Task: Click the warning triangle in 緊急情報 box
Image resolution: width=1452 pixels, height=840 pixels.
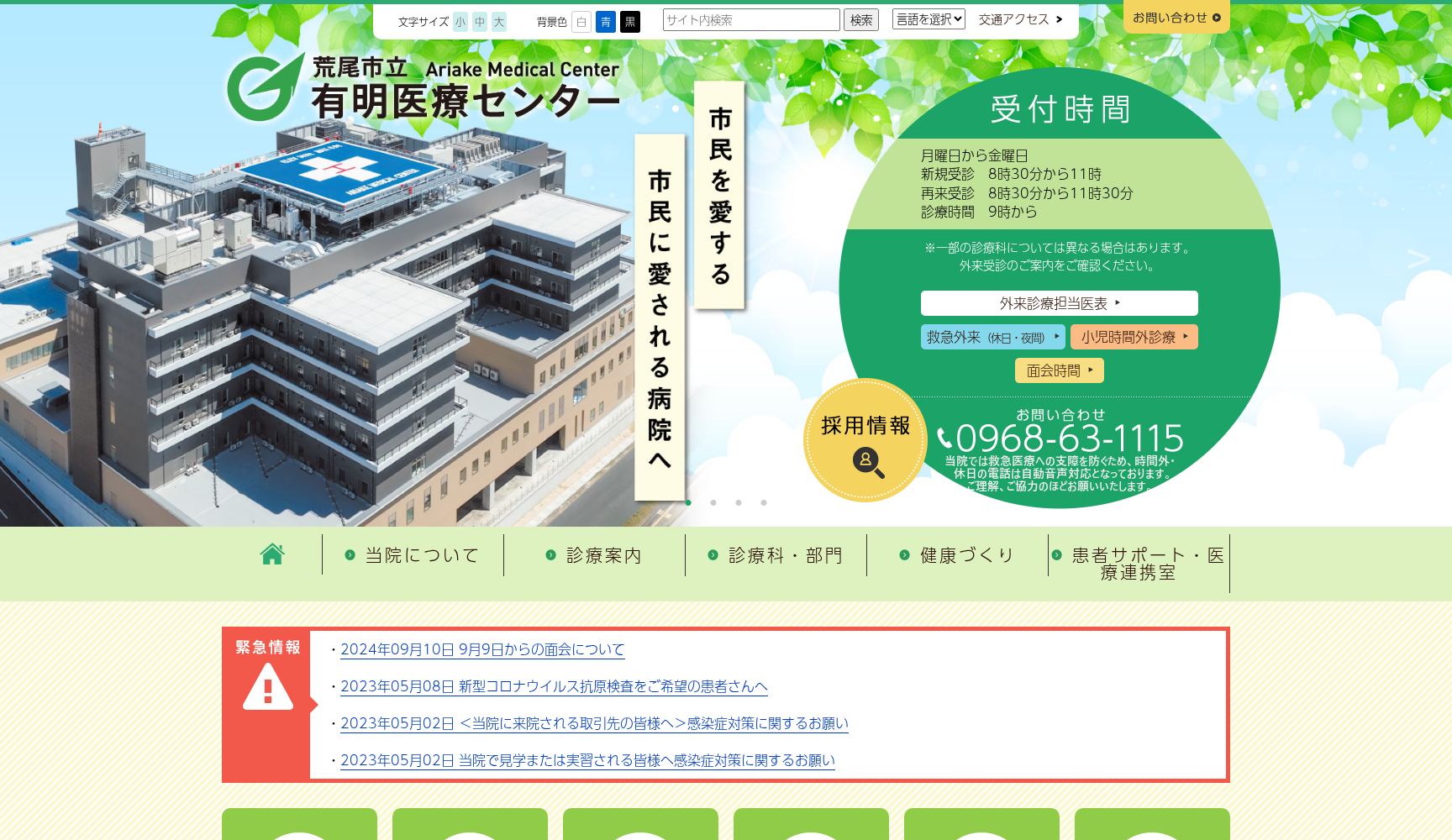Action: (267, 690)
